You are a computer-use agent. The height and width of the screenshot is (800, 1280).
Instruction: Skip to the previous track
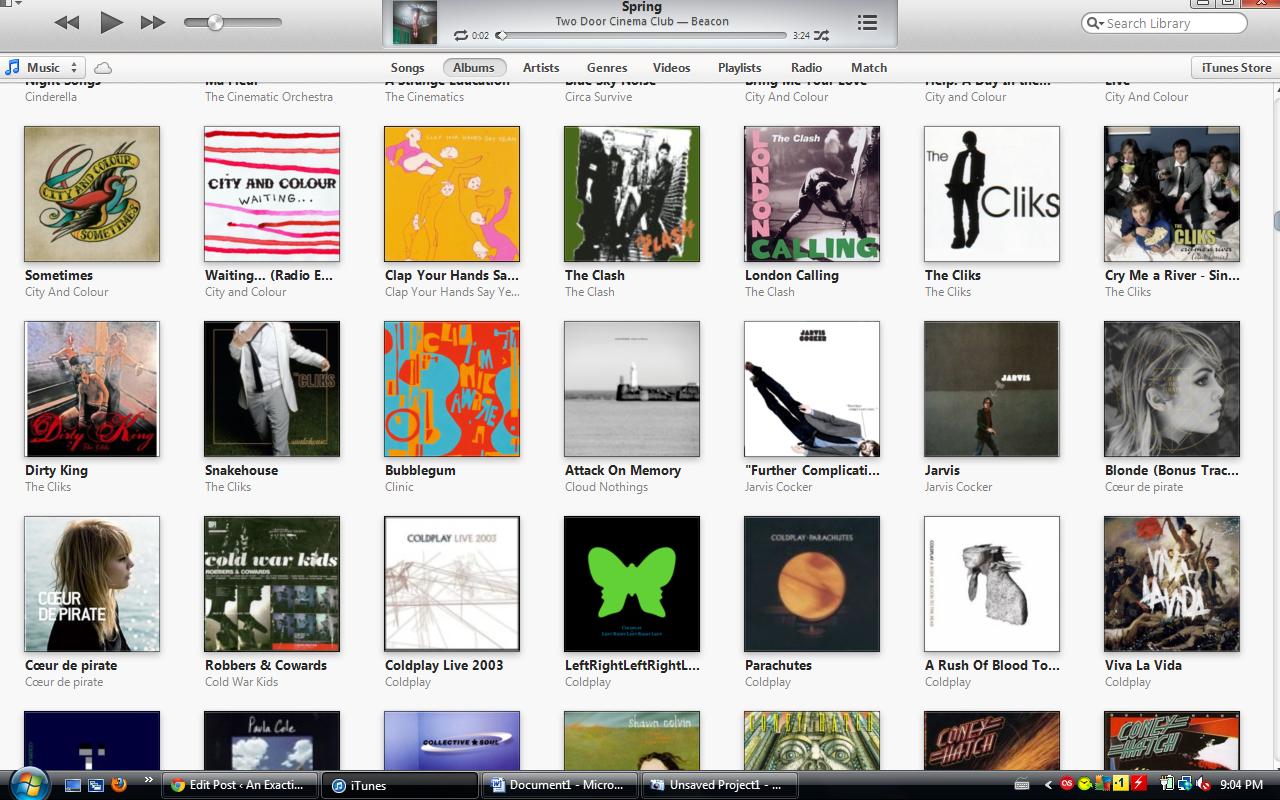point(67,22)
